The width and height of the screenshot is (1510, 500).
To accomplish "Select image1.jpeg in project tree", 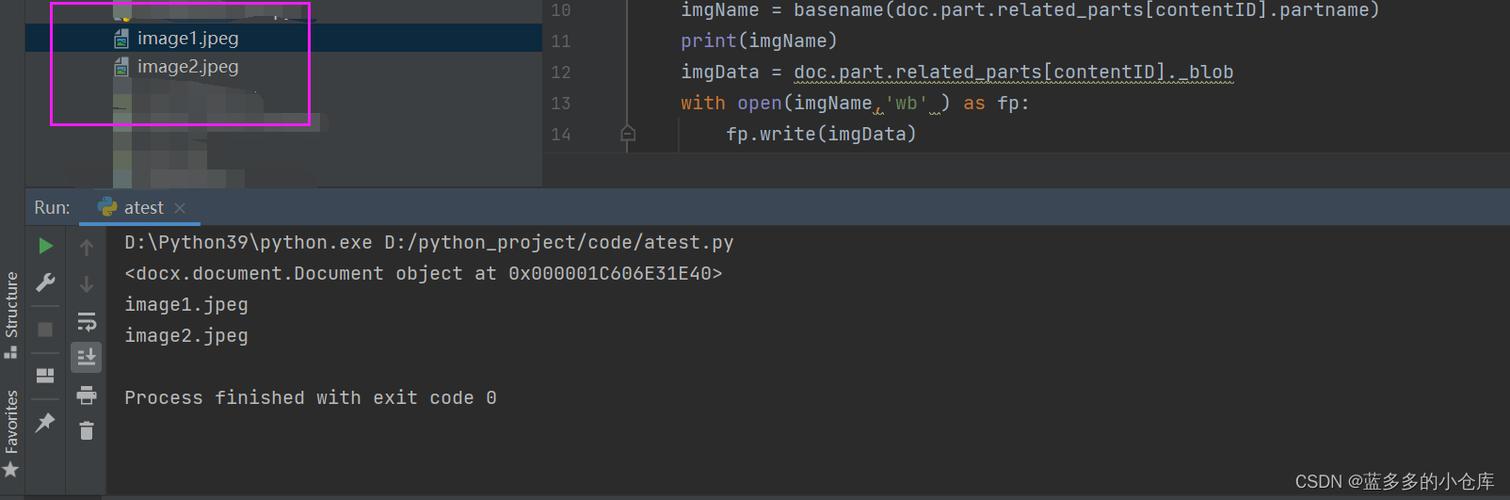I will point(188,39).
